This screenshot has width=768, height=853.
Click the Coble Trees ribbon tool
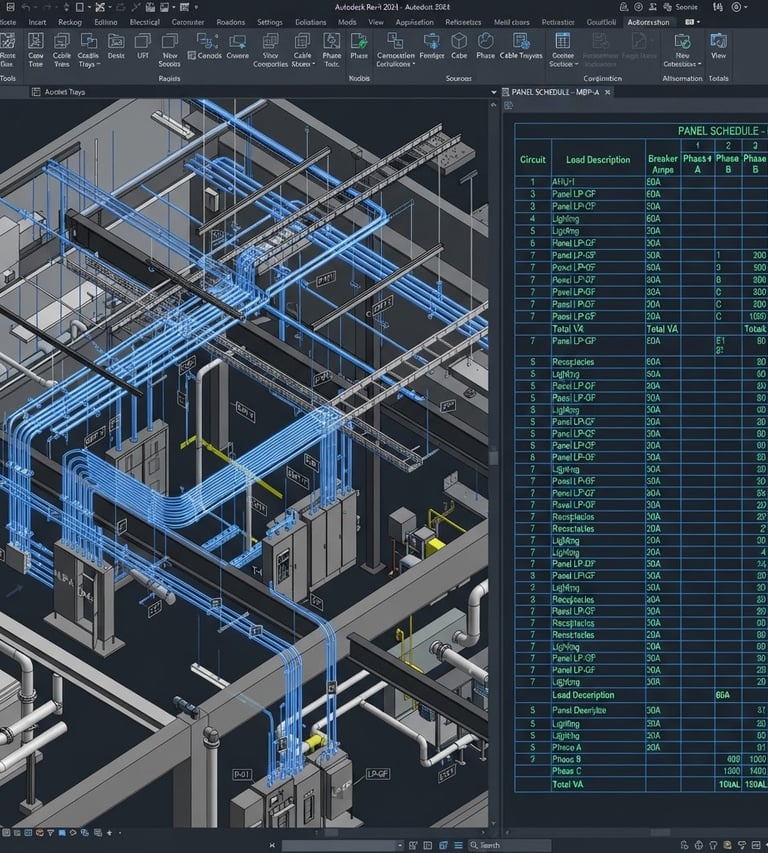[61, 50]
